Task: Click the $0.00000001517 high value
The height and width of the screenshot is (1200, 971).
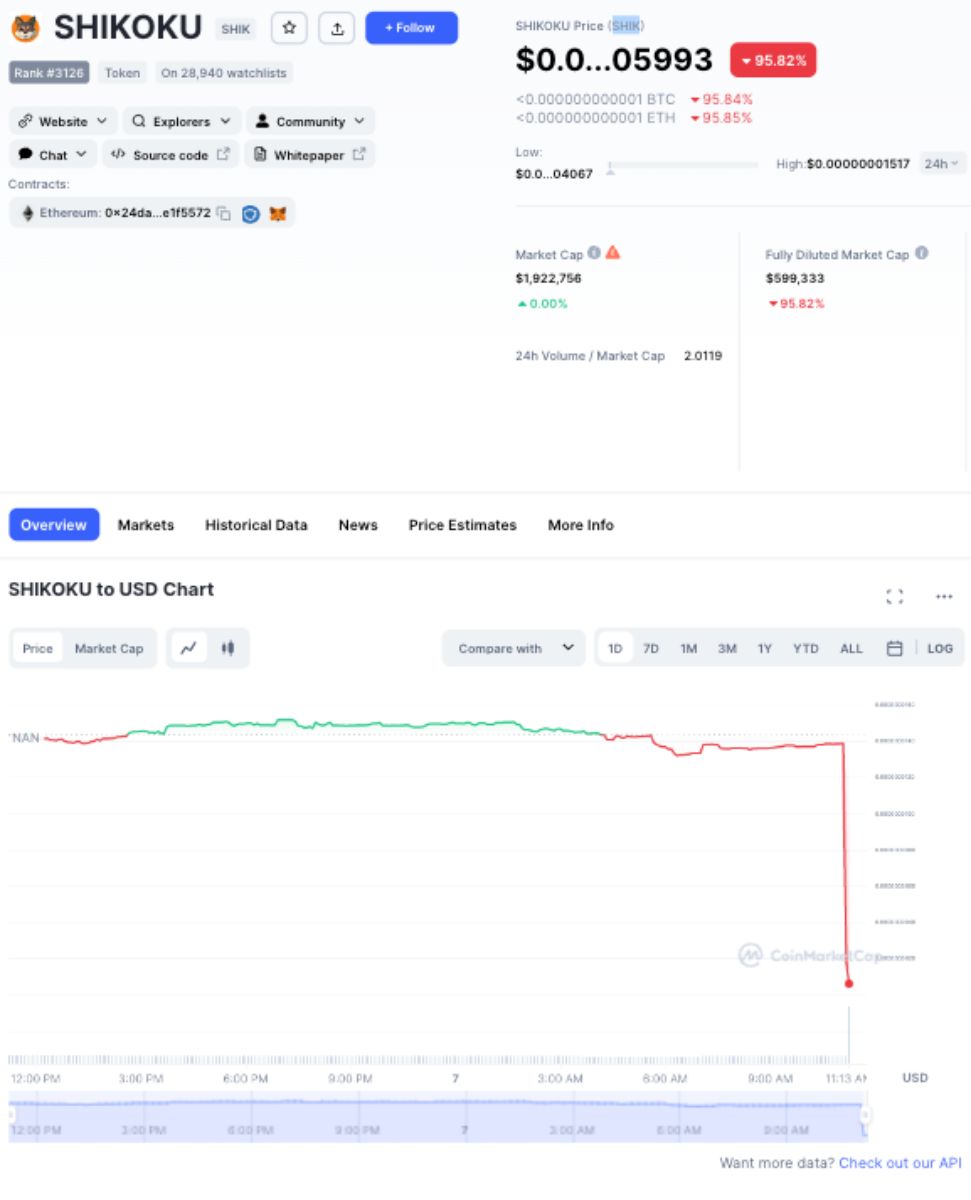Action: point(858,164)
